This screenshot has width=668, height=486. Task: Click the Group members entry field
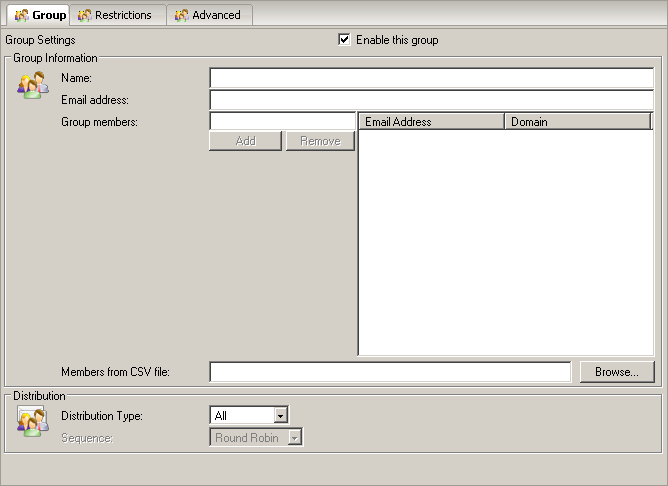pos(282,121)
